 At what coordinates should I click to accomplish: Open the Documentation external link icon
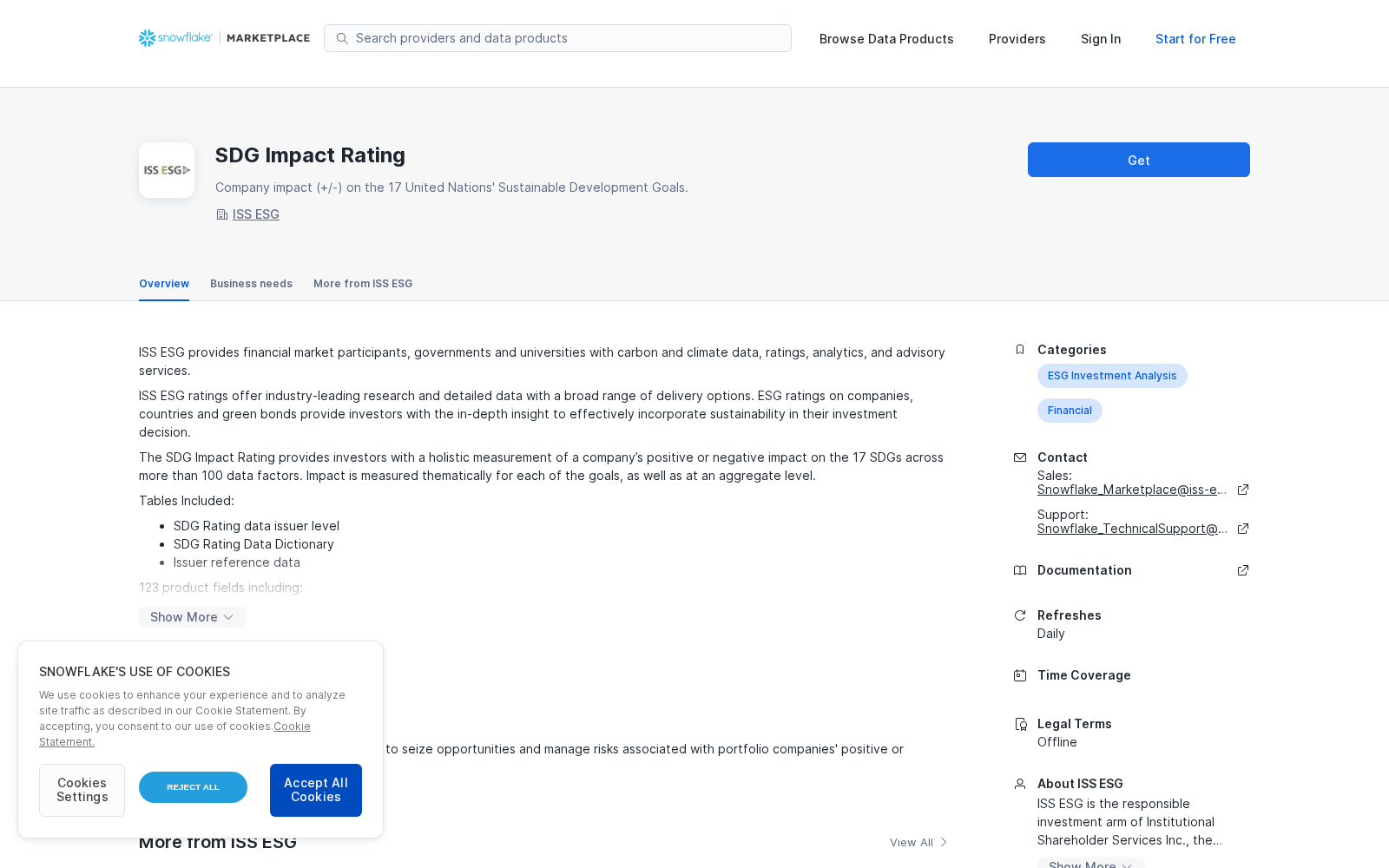tap(1243, 570)
